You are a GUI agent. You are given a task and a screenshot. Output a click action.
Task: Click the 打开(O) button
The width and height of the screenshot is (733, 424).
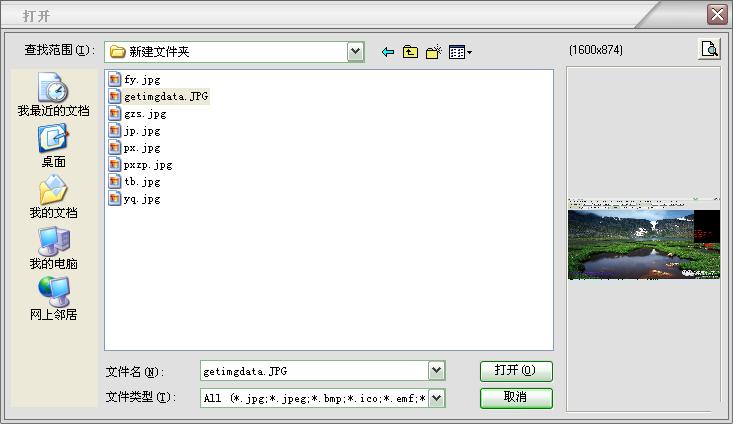[516, 371]
